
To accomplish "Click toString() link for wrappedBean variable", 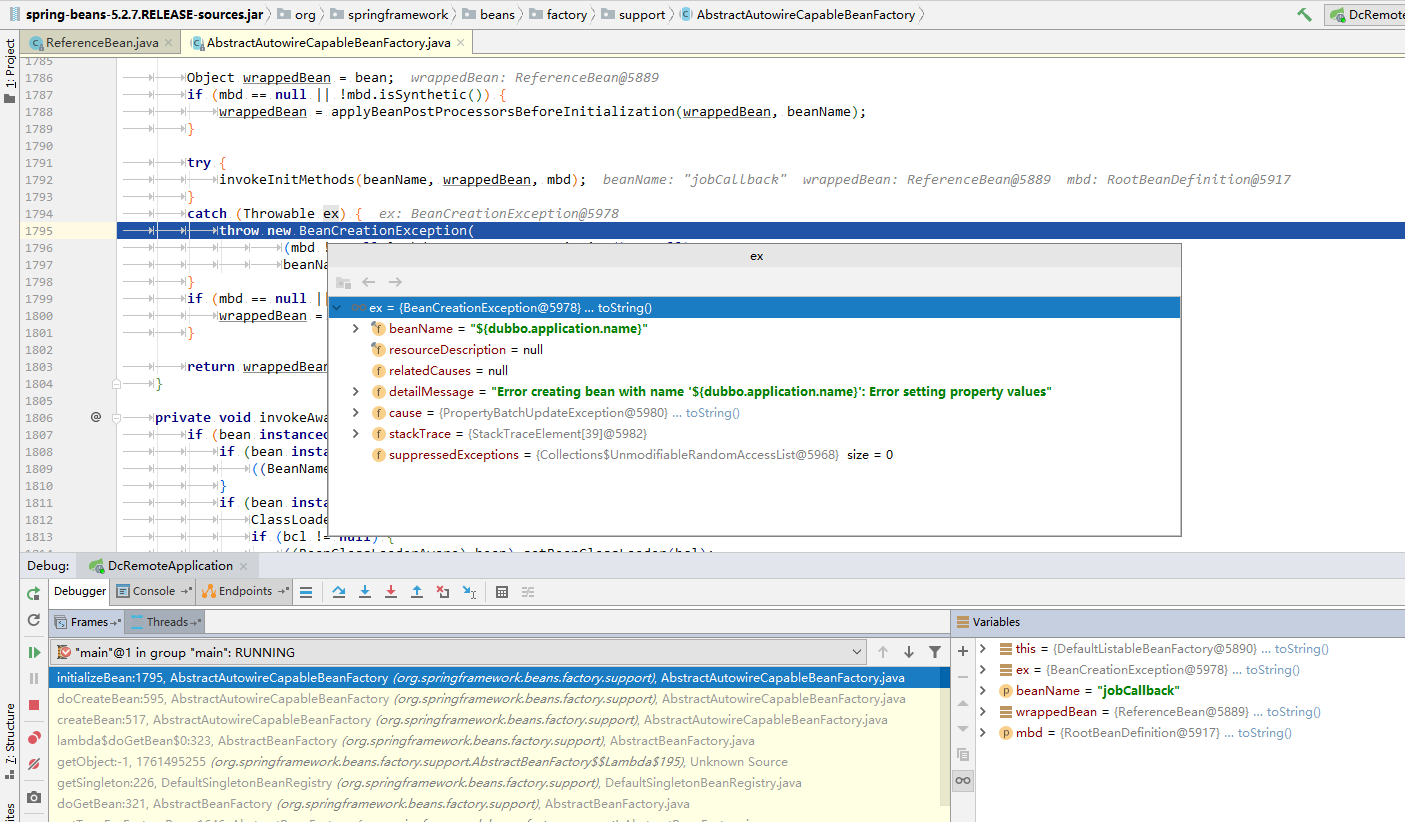I will click(1293, 712).
